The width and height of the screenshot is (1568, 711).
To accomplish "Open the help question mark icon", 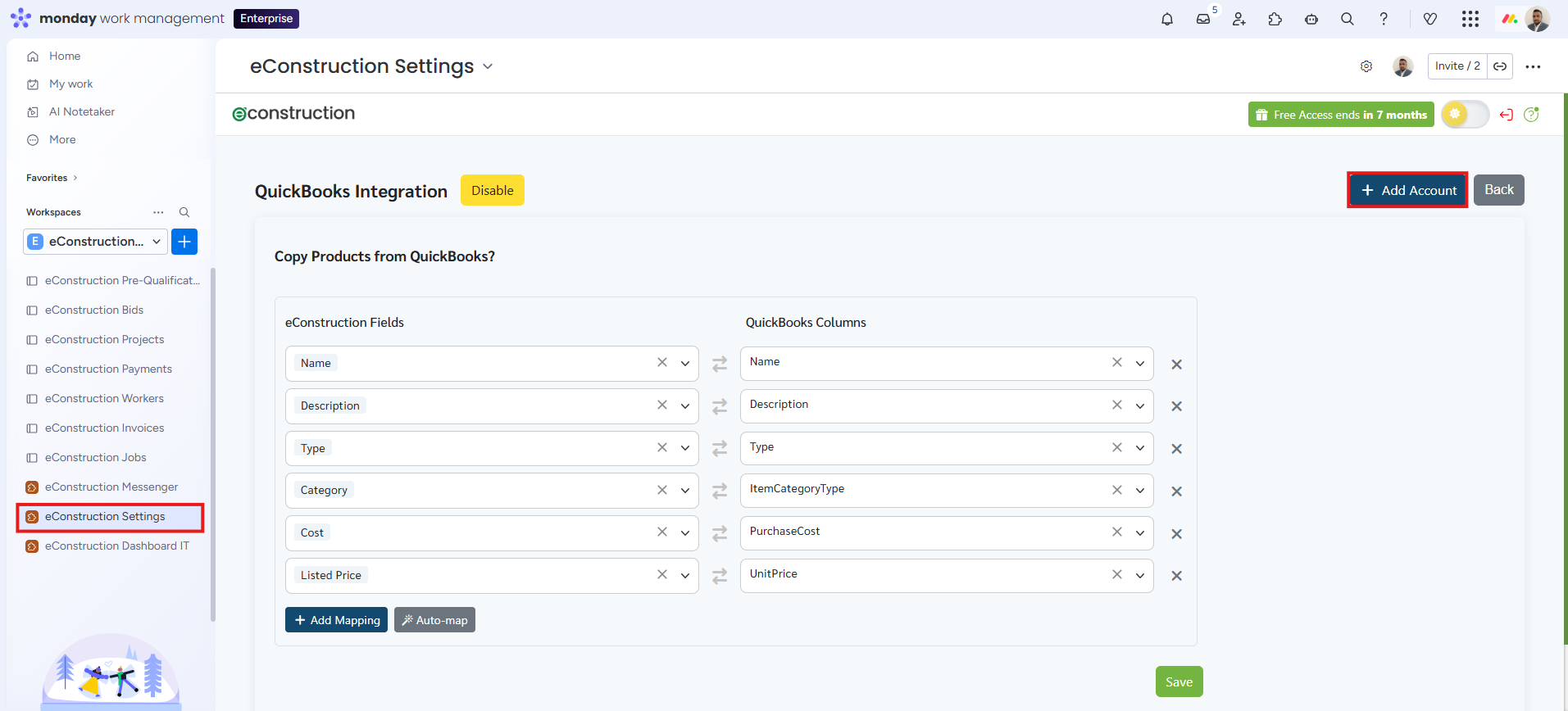I will point(1384,19).
